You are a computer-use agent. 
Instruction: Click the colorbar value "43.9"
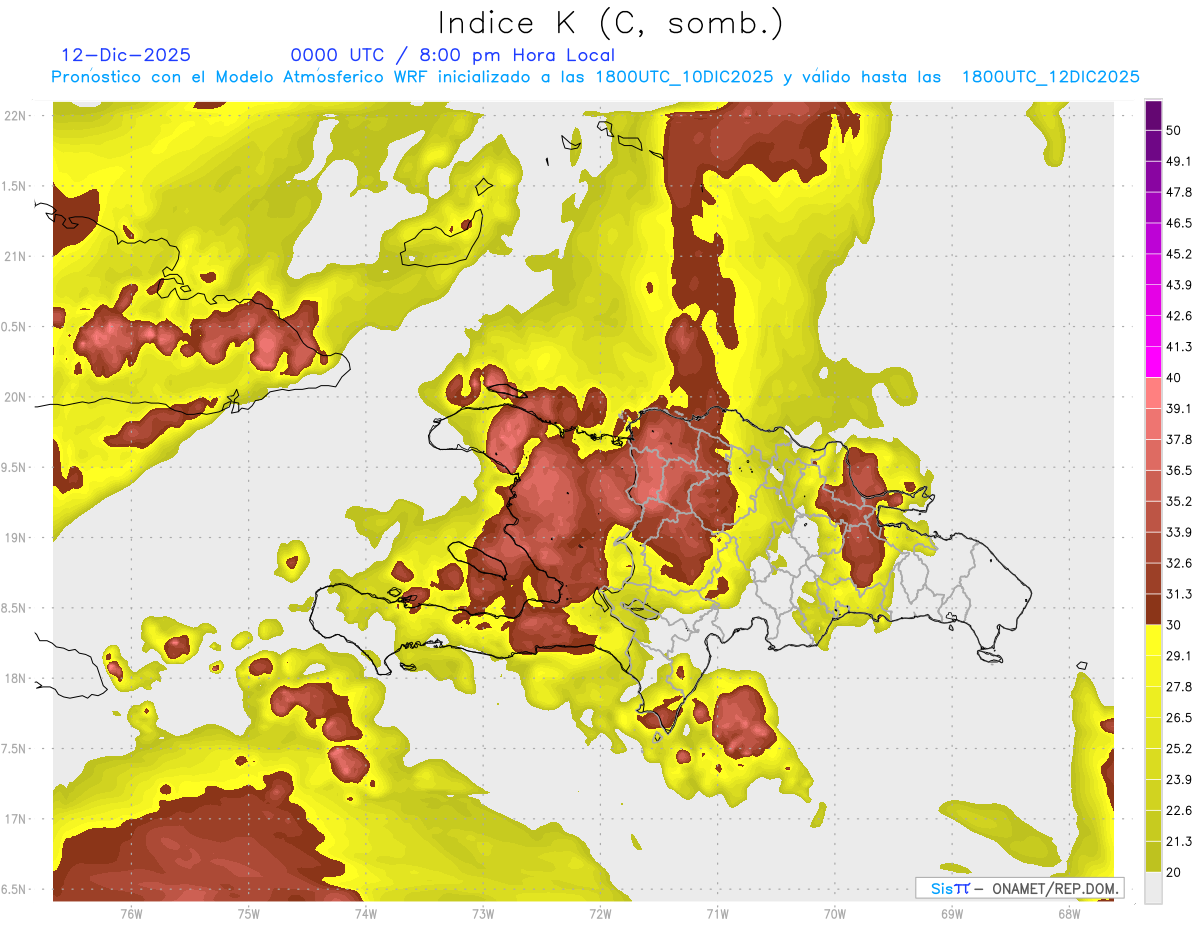click(1179, 285)
